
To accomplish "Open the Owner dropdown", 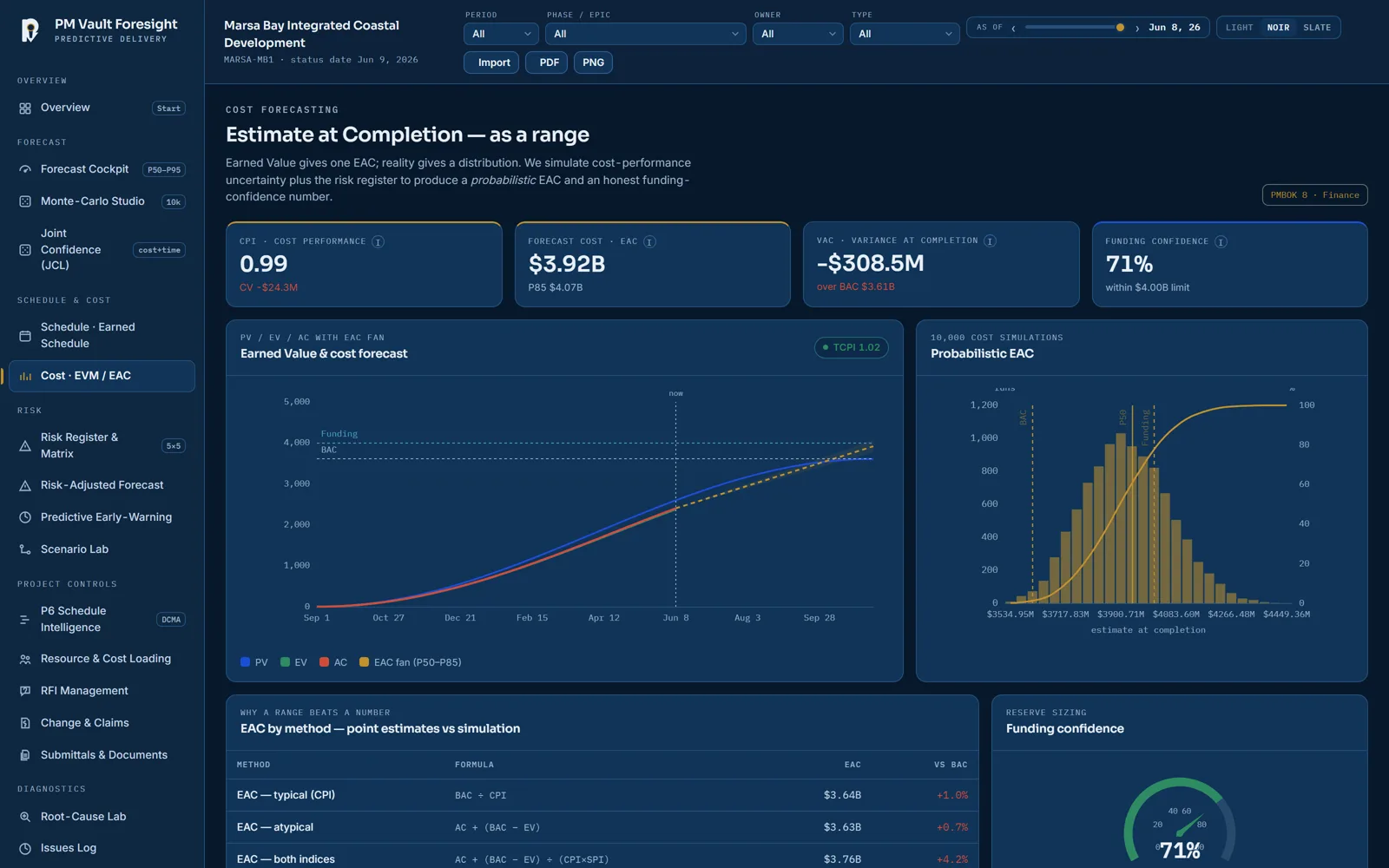I will 798,34.
